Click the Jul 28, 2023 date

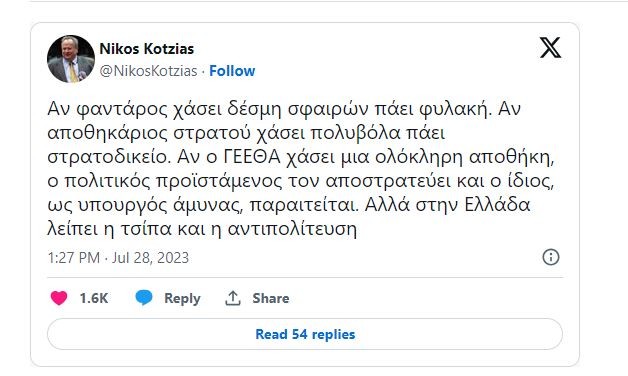(150, 257)
